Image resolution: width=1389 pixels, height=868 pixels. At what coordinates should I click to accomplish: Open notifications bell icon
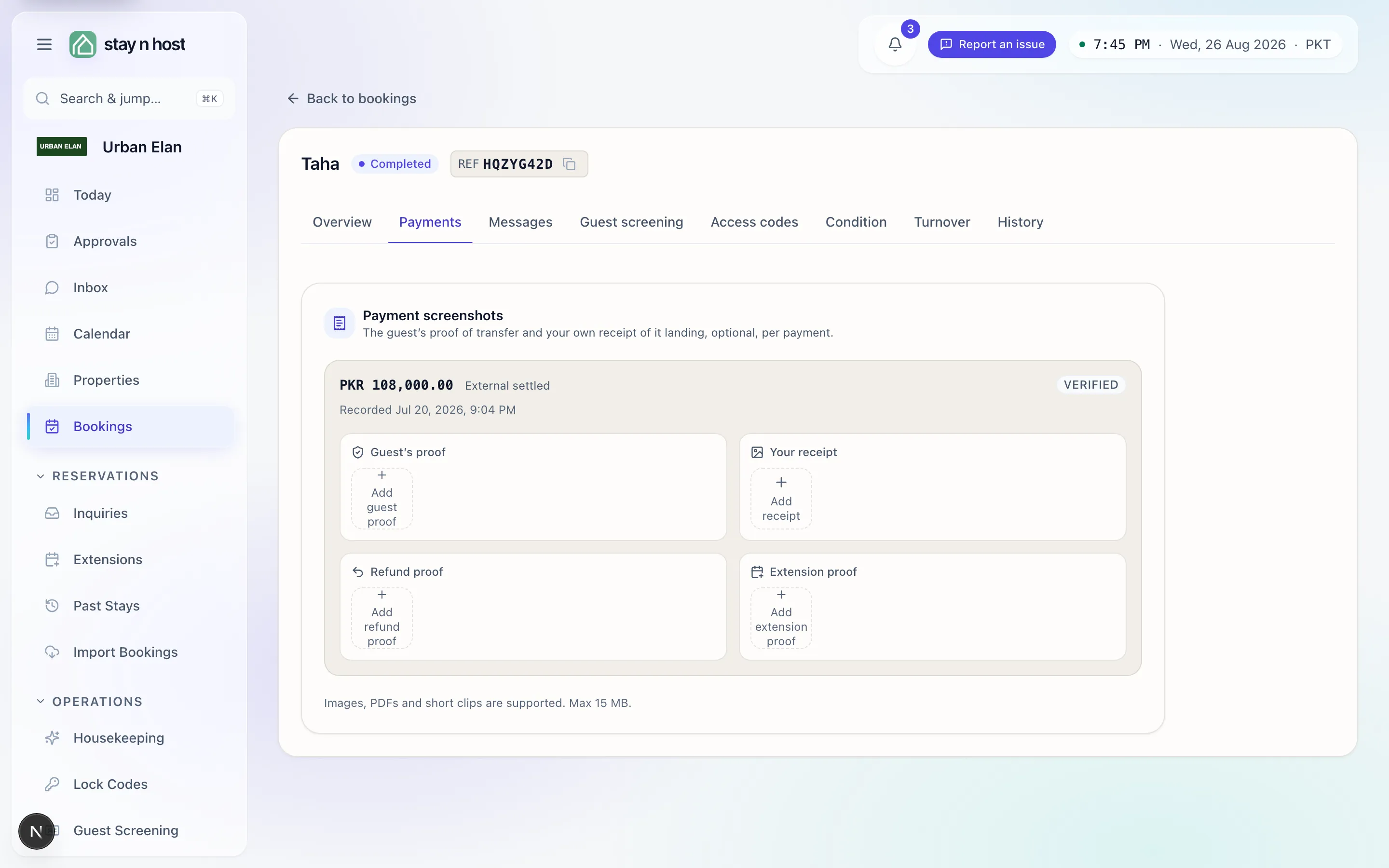[x=895, y=44]
